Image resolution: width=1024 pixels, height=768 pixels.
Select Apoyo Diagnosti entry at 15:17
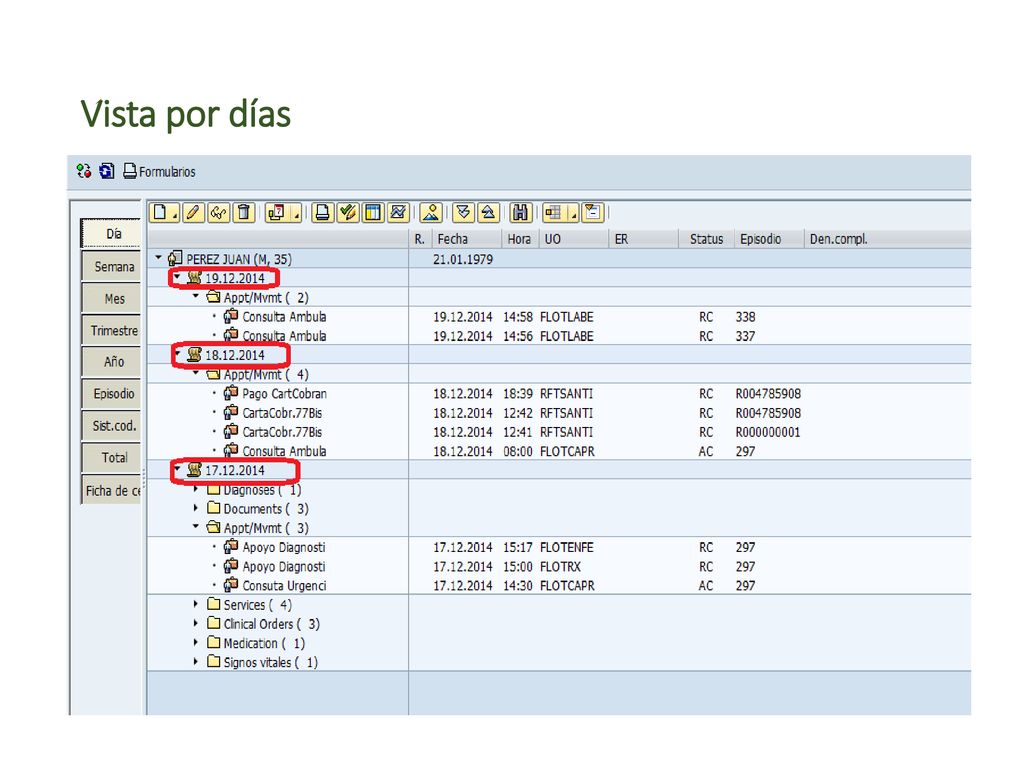pos(283,547)
